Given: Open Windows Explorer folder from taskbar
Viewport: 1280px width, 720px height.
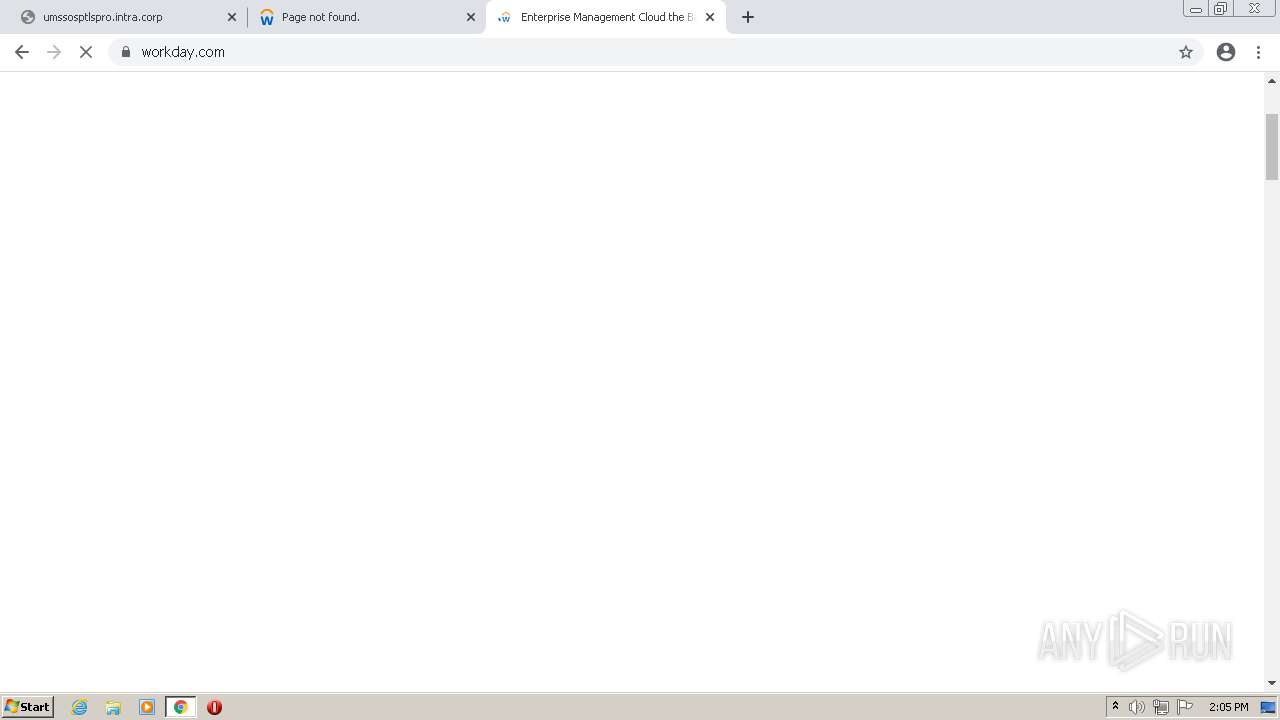Looking at the screenshot, I should point(113,707).
